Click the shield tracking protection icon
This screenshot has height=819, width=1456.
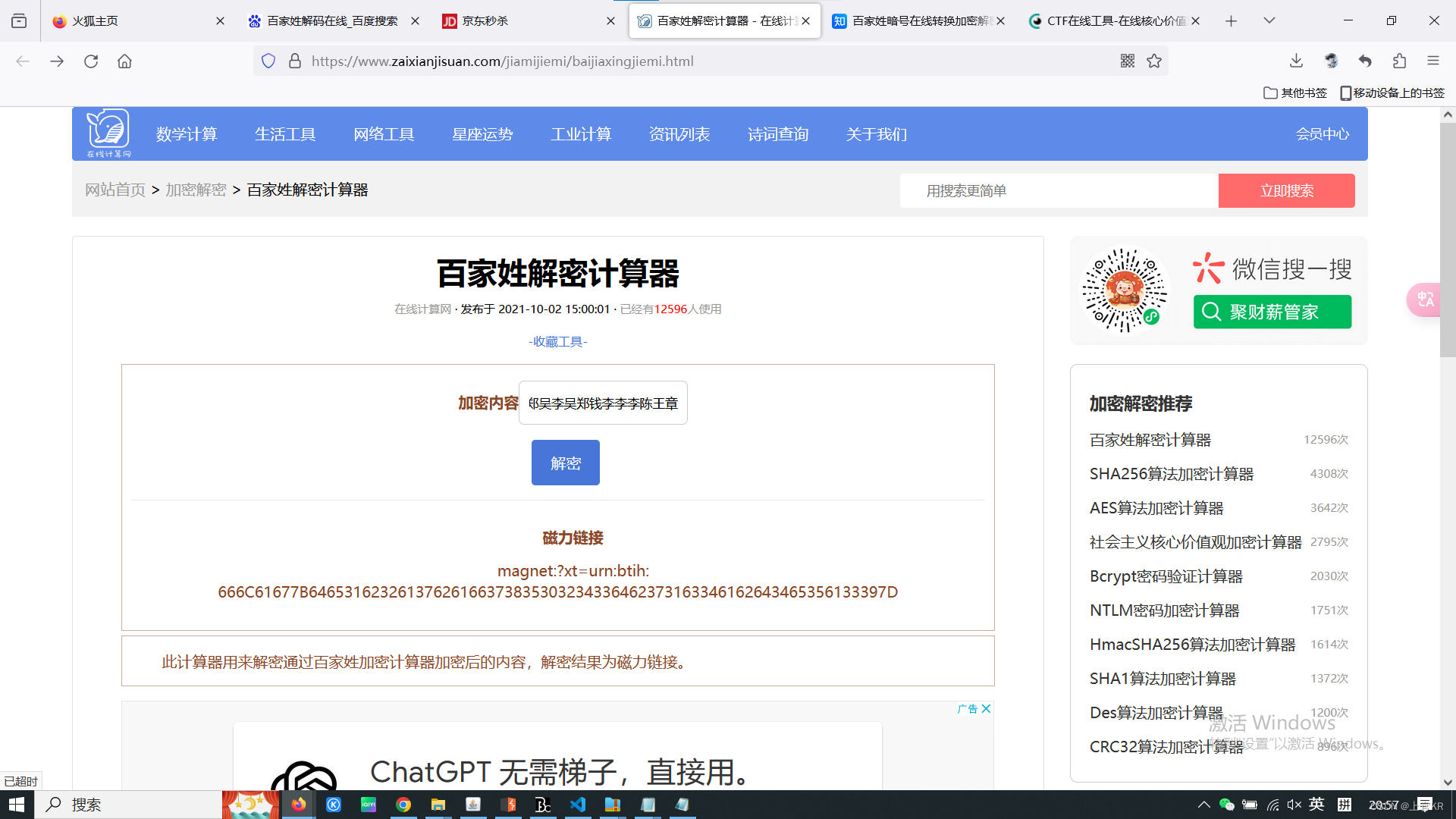pyautogui.click(x=268, y=61)
